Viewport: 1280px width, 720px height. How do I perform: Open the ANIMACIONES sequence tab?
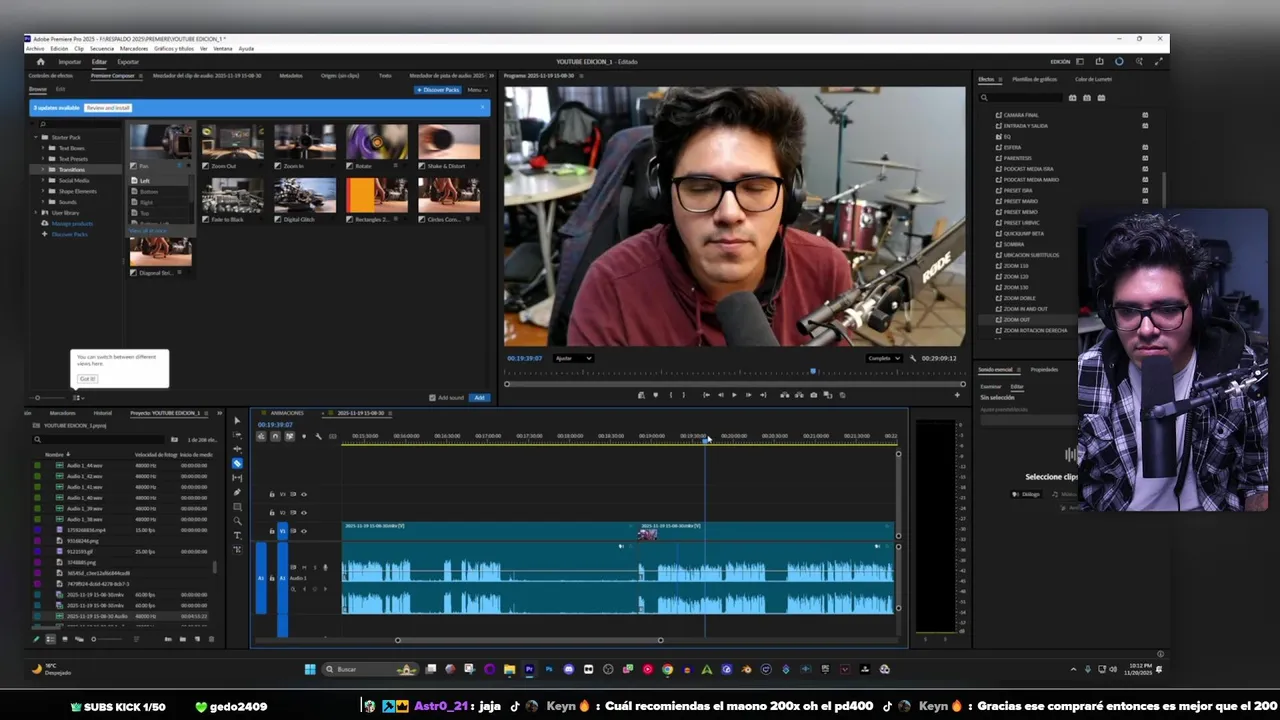coord(287,413)
